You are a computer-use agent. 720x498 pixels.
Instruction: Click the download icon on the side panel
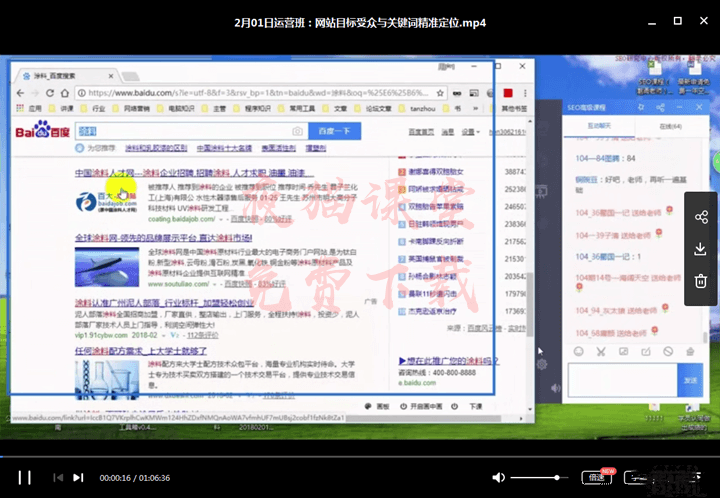701,249
